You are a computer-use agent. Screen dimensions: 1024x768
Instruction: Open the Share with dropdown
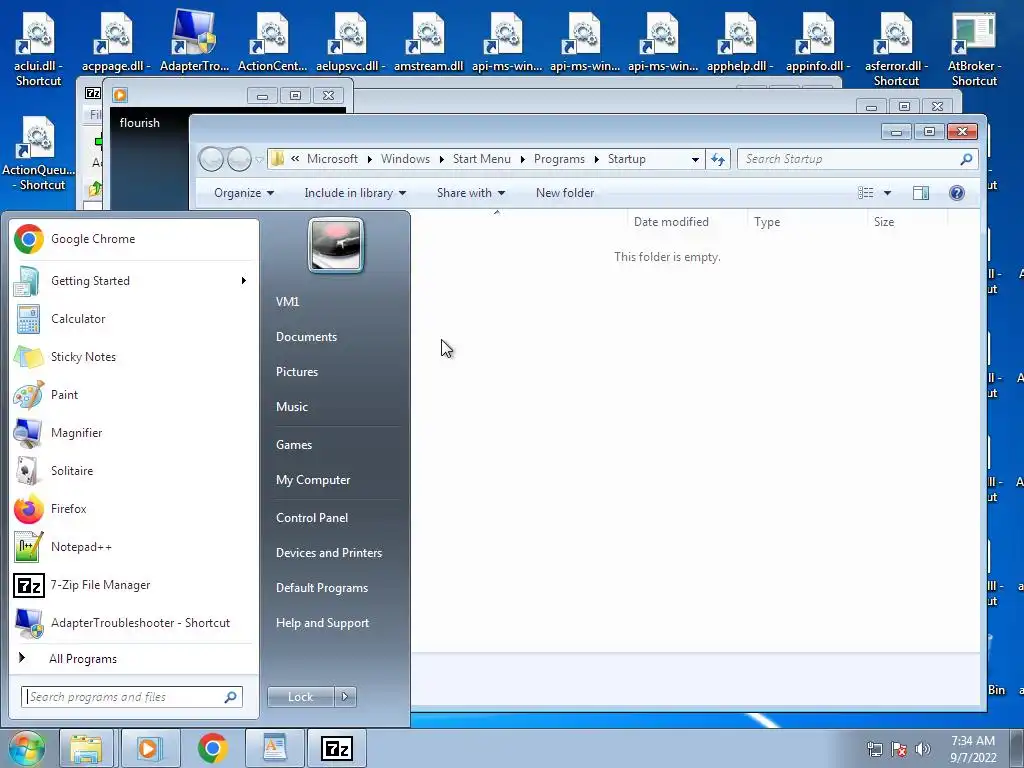(470, 193)
